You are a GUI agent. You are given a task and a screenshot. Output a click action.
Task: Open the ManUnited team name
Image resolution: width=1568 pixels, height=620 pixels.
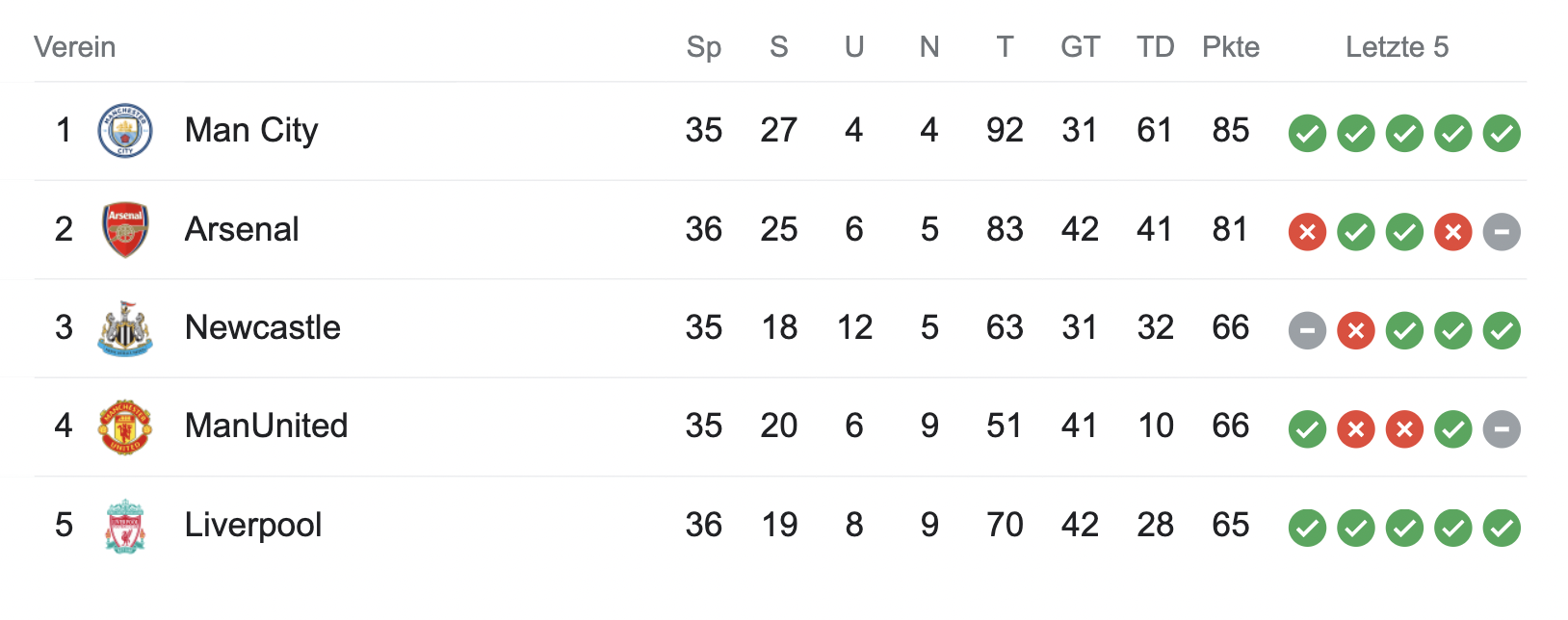tap(266, 426)
